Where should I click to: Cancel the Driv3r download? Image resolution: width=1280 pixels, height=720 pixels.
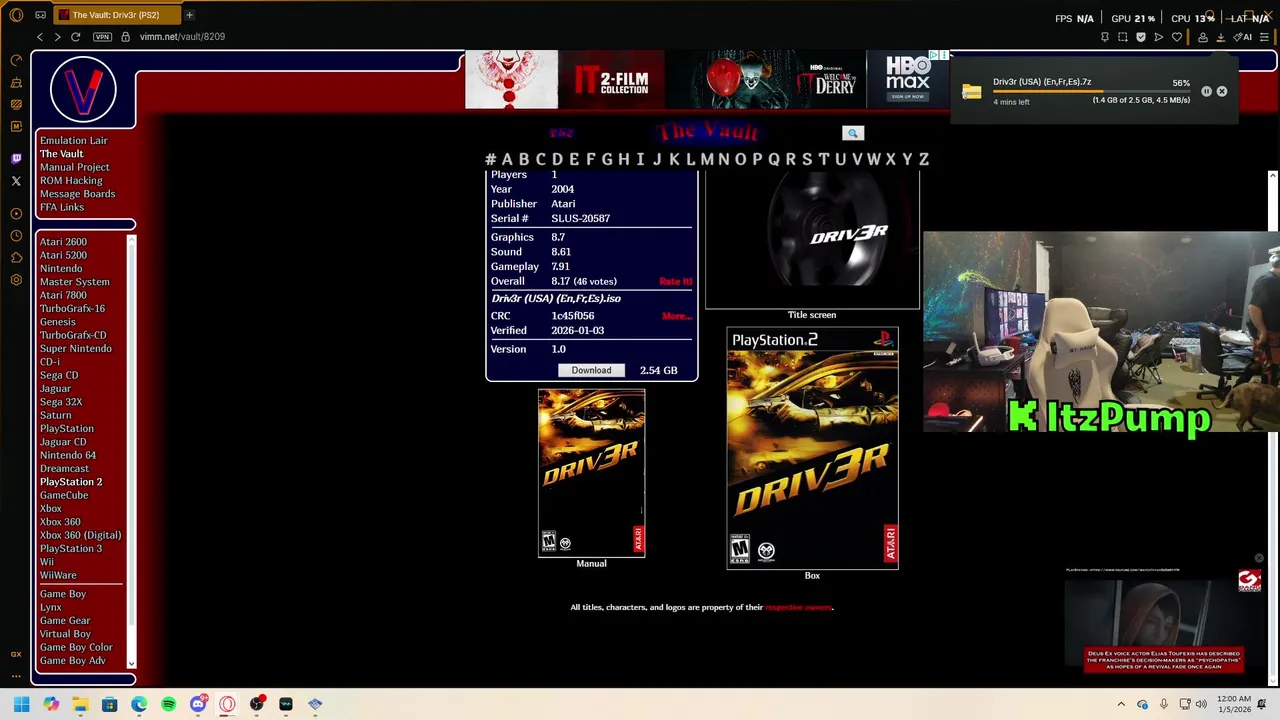tap(1222, 91)
